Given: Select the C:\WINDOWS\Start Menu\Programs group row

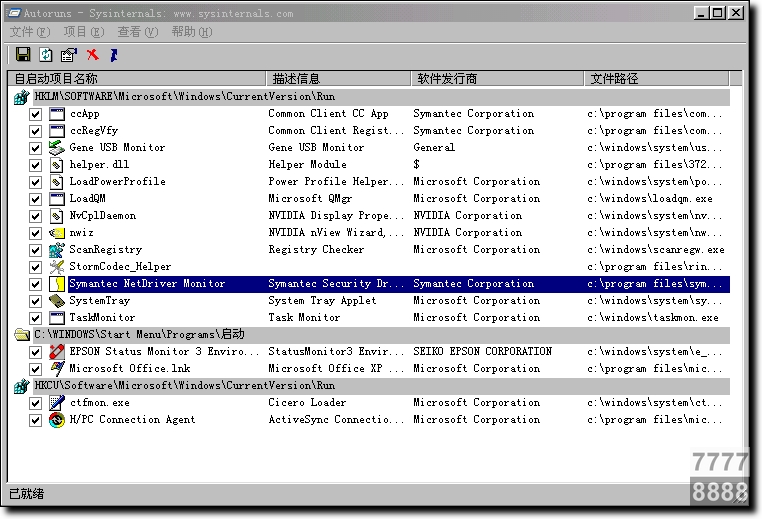Looking at the screenshot, I should [x=381, y=335].
